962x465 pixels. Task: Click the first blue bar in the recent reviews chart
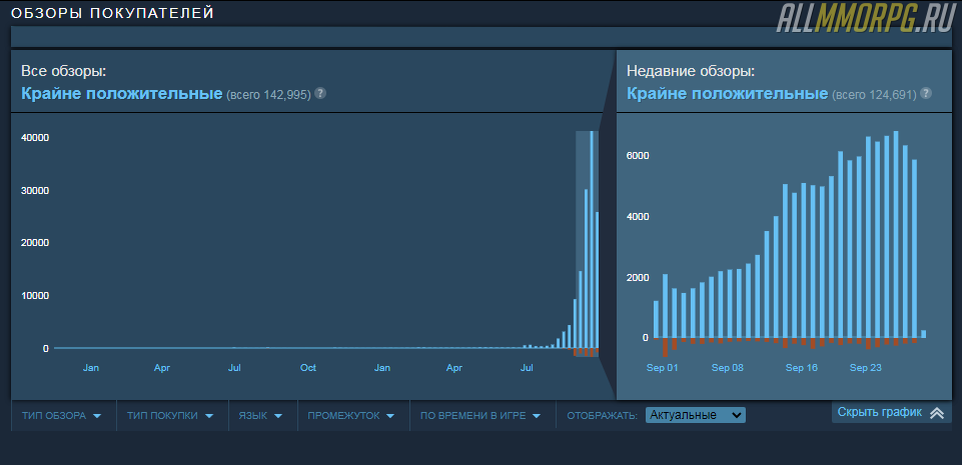coord(656,319)
